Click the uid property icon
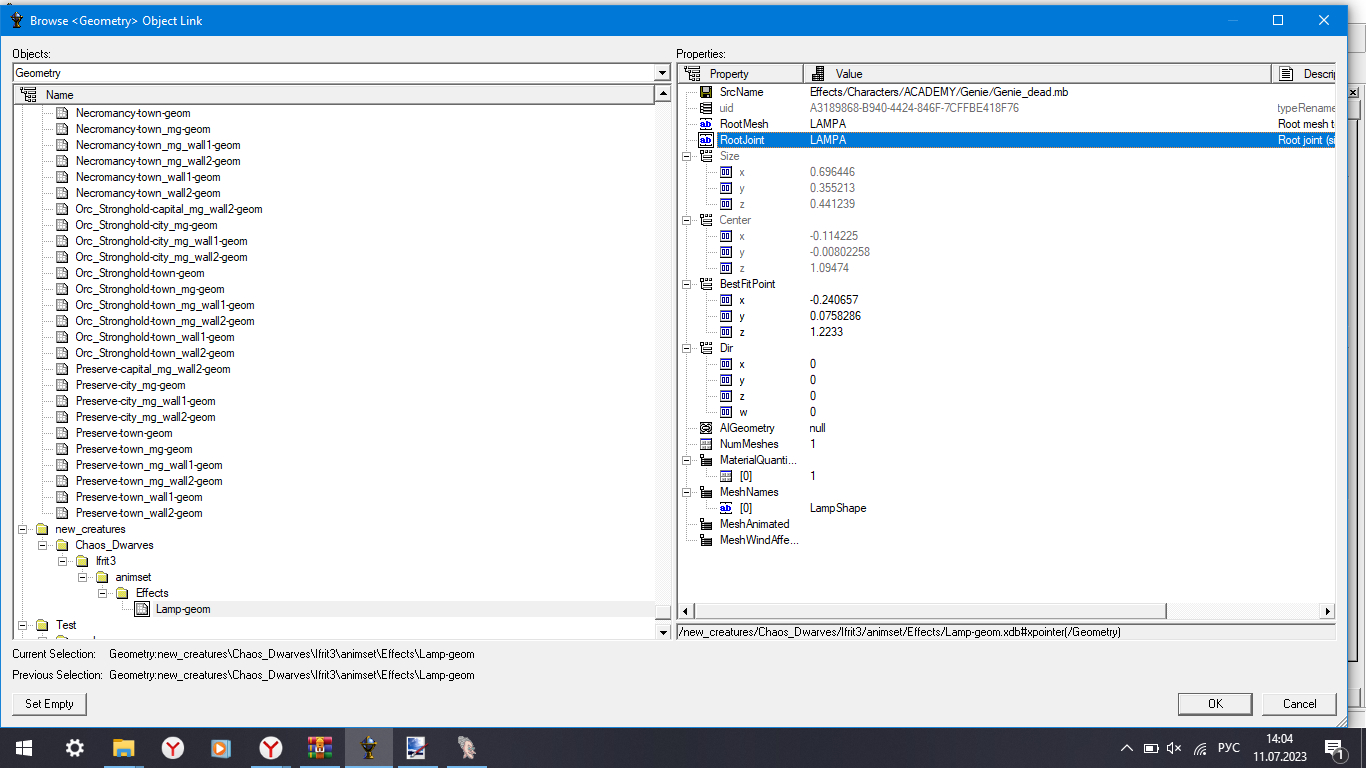This screenshot has width=1366, height=768. [706, 108]
